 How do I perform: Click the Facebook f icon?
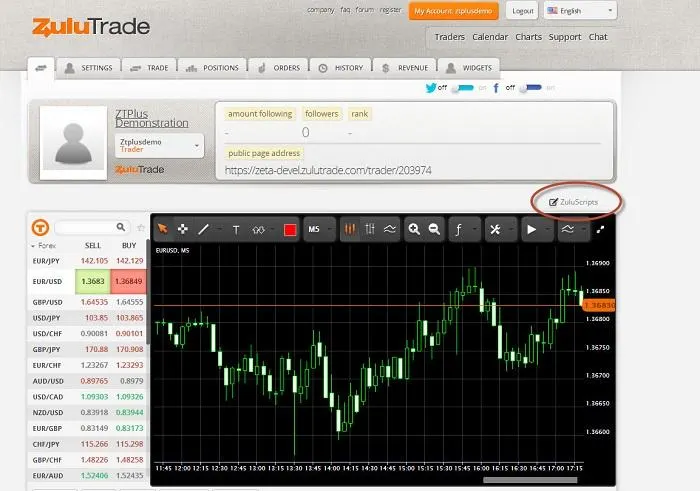(496, 88)
